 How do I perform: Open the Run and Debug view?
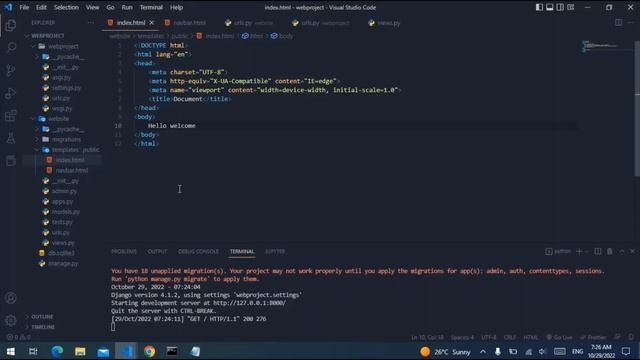[11, 93]
